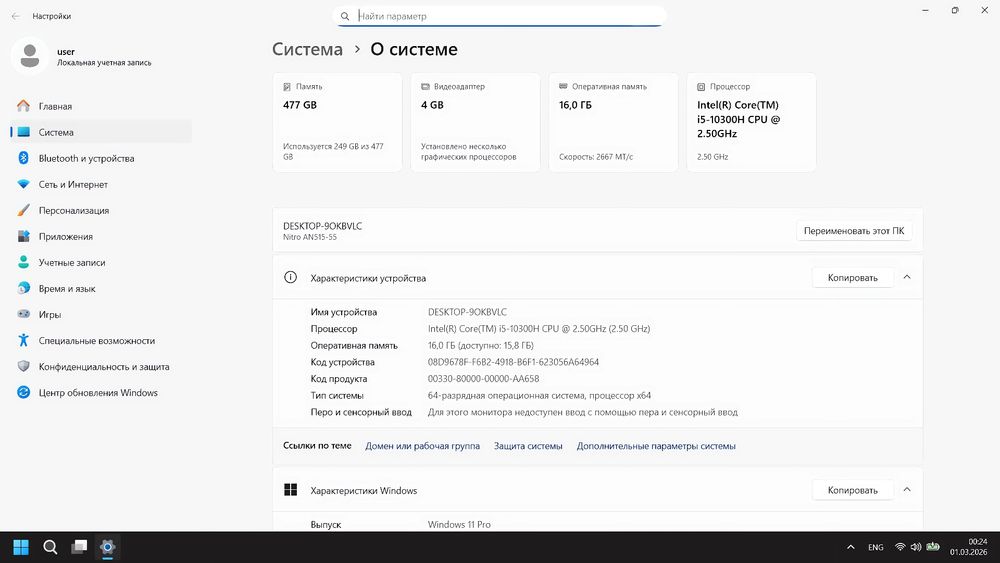The width and height of the screenshot is (1000, 563).
Task: Click the Bluetooth icon in sidebar
Action: pos(24,158)
